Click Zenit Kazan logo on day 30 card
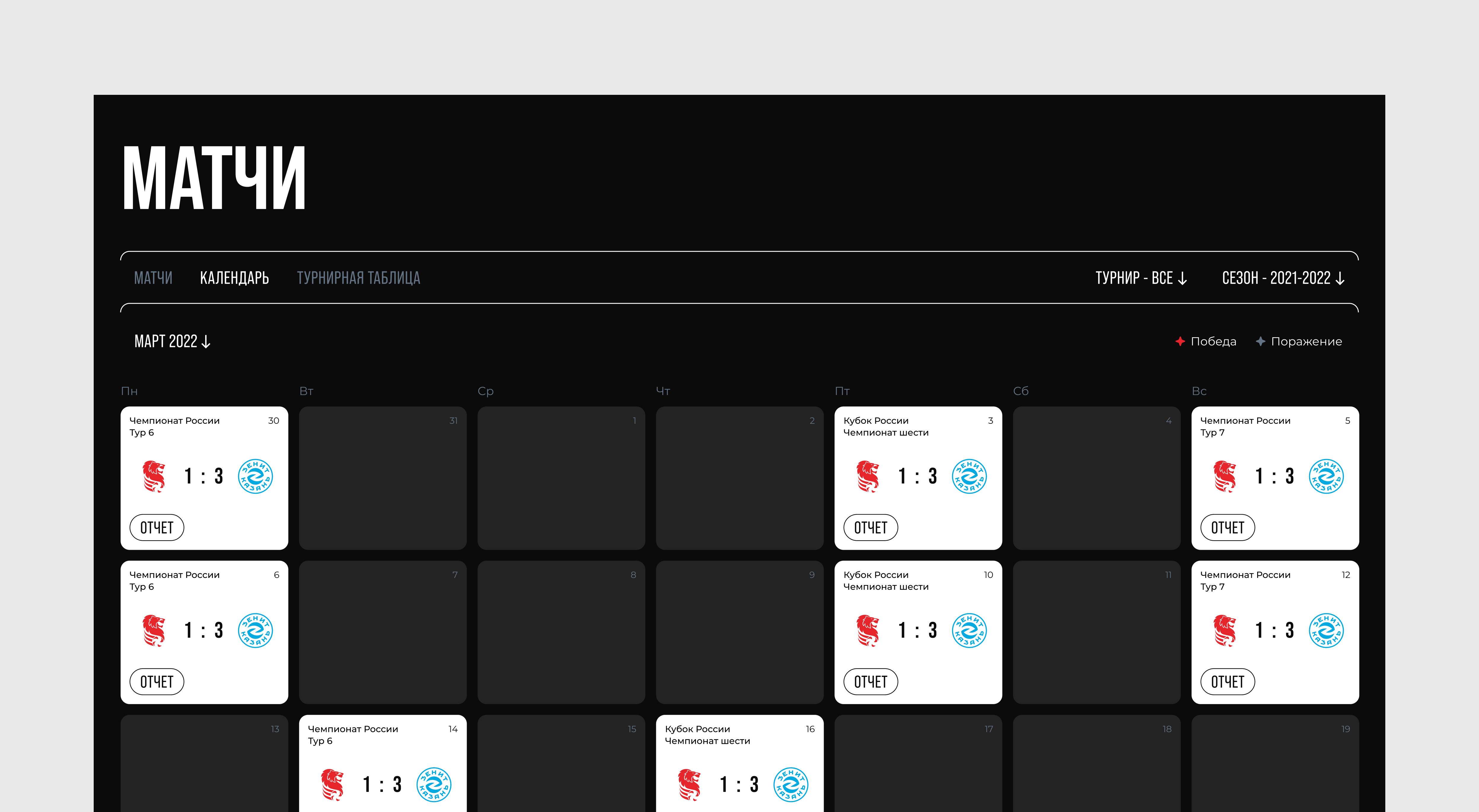1479x812 pixels. [256, 476]
